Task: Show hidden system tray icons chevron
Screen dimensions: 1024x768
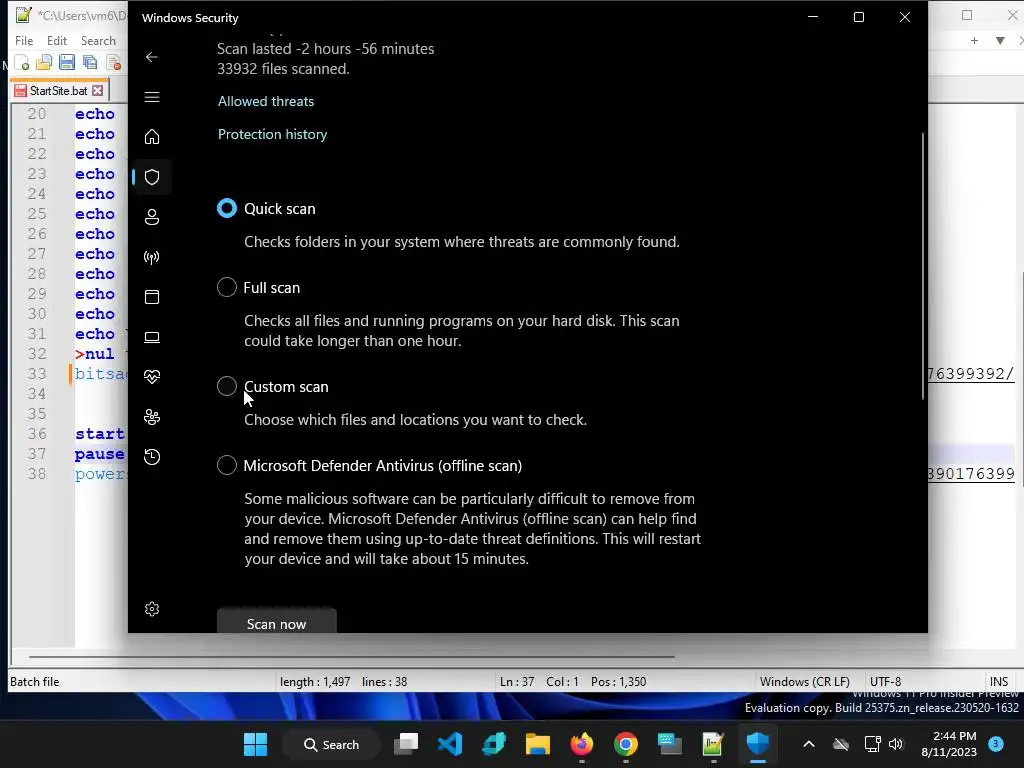Action: [808, 744]
